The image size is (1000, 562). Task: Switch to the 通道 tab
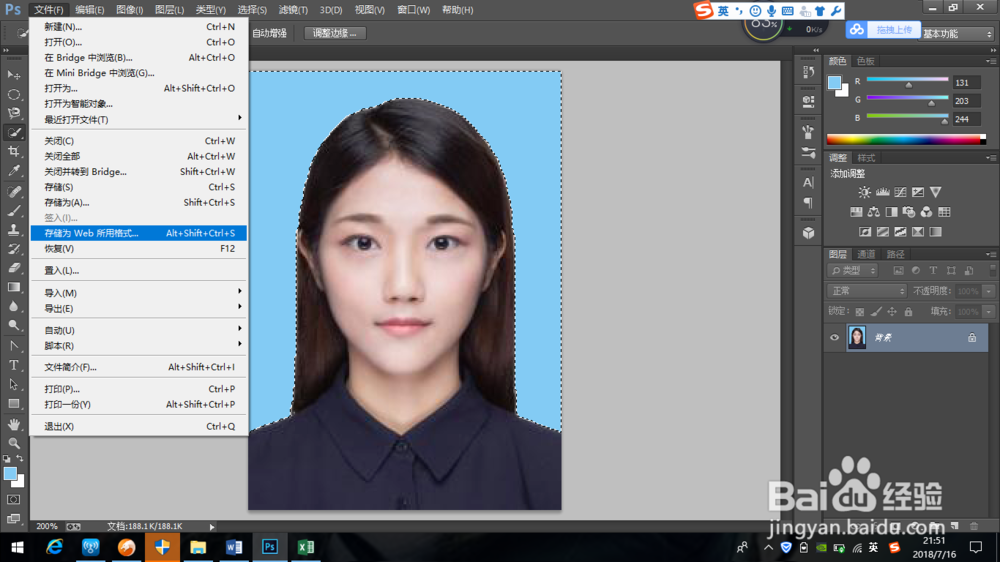[866, 254]
